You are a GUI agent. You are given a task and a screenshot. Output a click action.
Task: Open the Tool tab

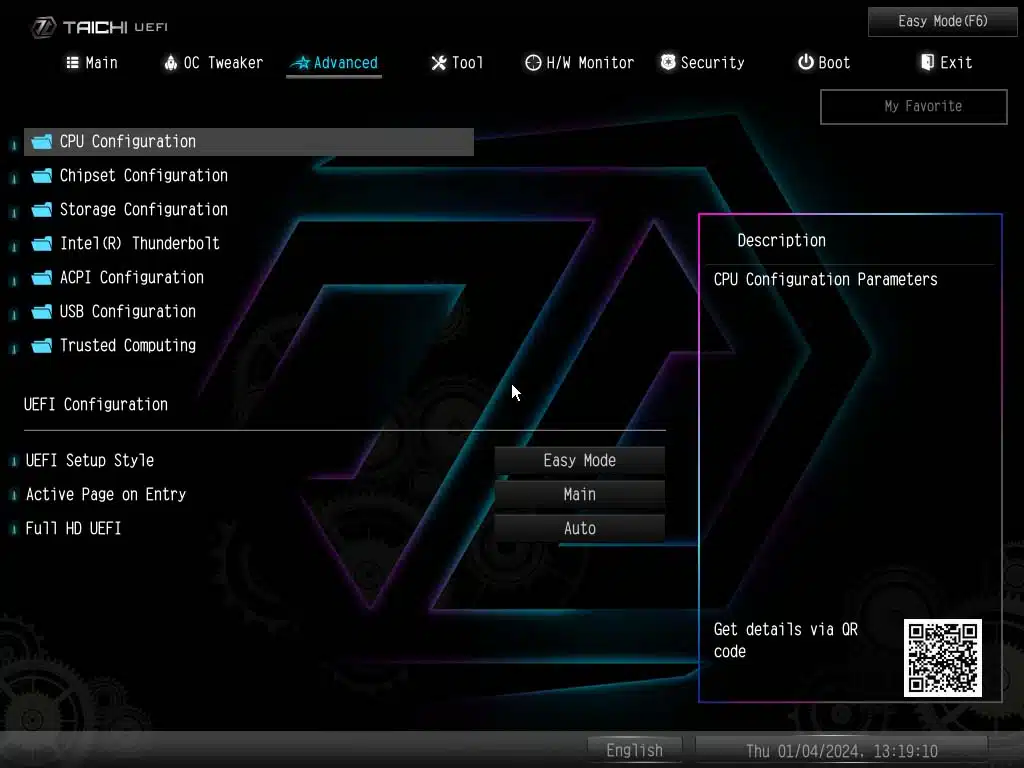coord(457,62)
